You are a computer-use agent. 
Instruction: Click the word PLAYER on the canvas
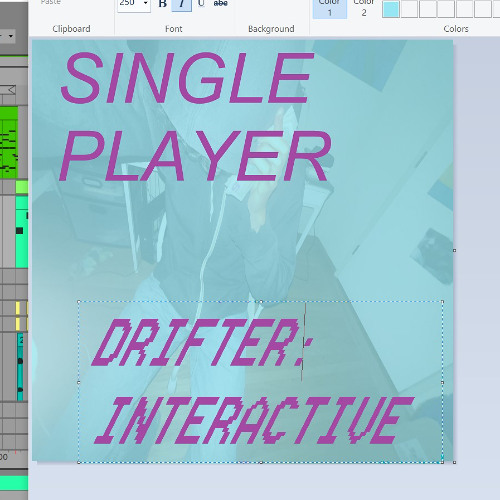[x=195, y=156]
